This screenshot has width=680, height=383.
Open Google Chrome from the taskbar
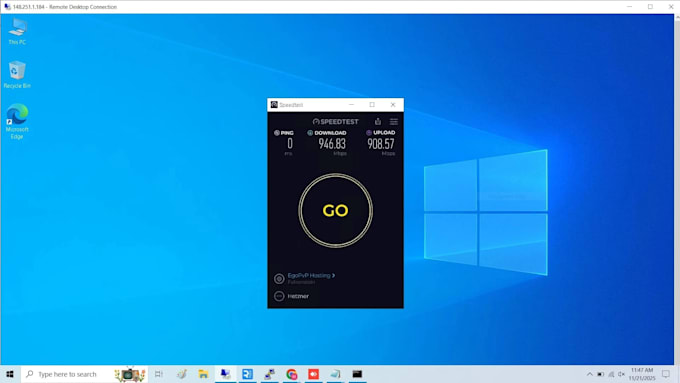(291, 374)
